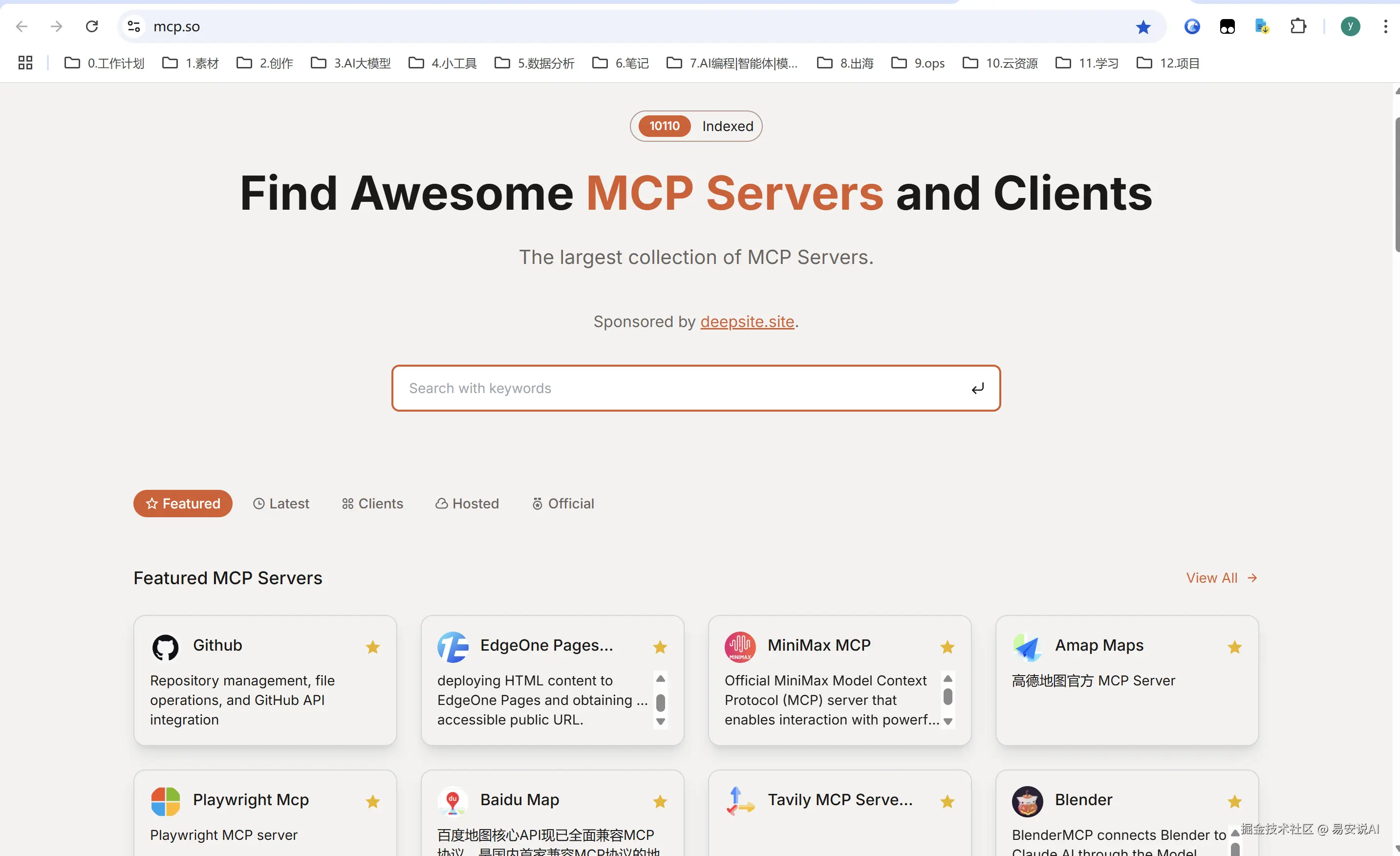
Task: Select the Official tab
Action: pos(562,504)
